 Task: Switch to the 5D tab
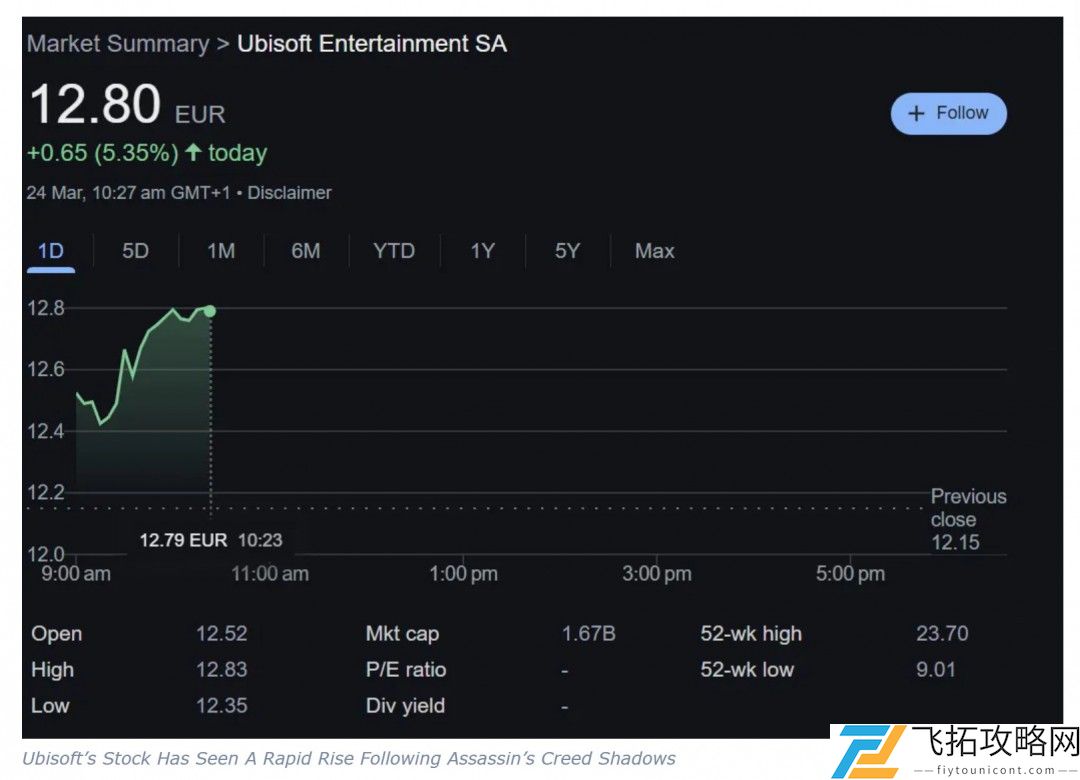[136, 251]
